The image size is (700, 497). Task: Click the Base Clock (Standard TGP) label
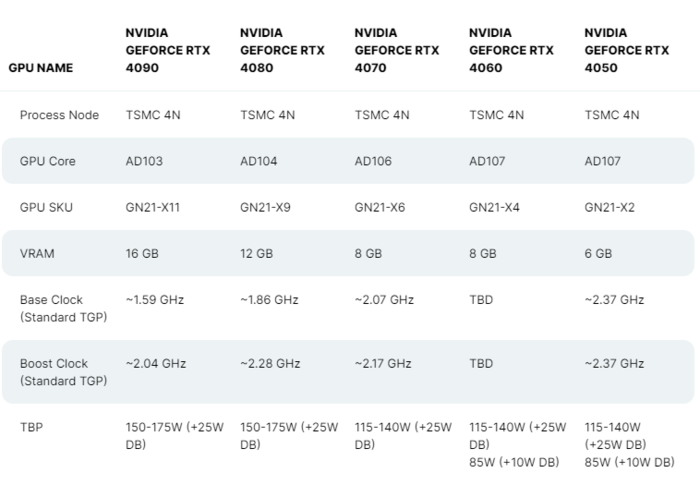(x=63, y=308)
